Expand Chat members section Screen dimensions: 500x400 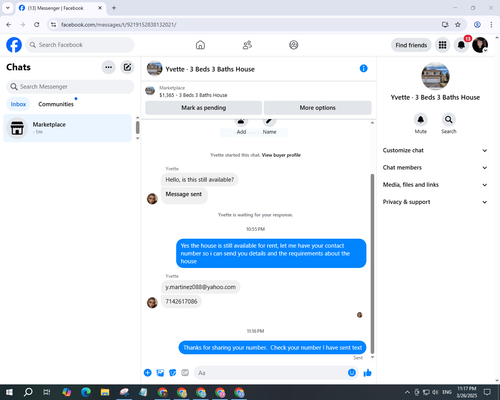pos(435,168)
